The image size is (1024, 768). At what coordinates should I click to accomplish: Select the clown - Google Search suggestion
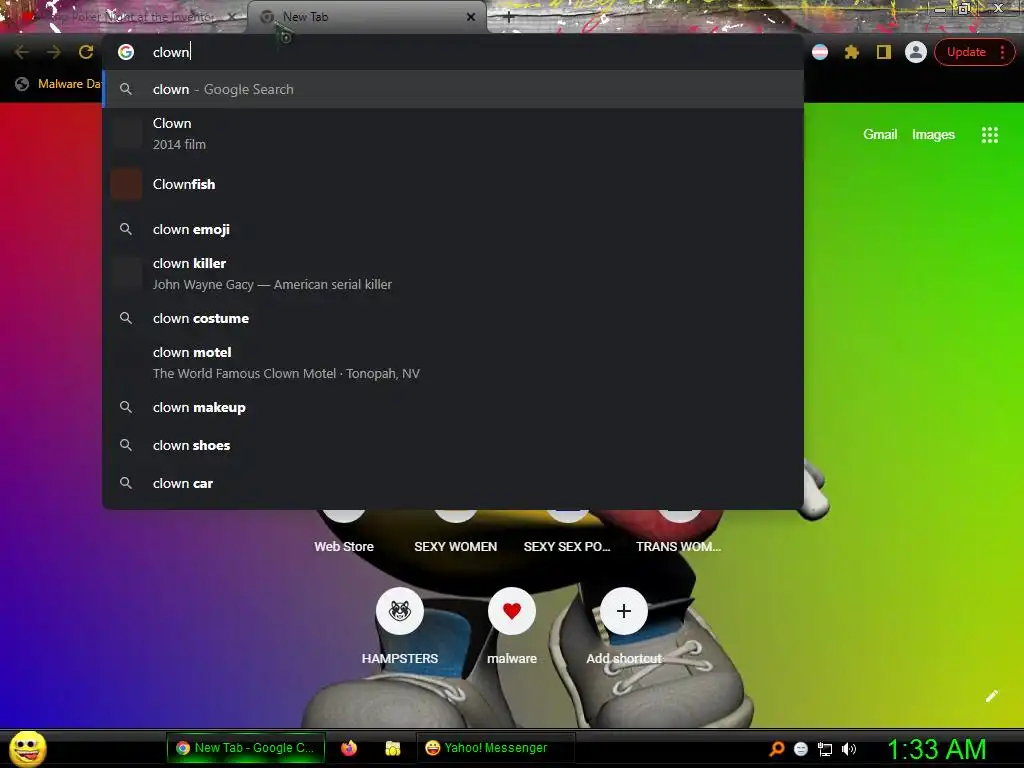[453, 89]
